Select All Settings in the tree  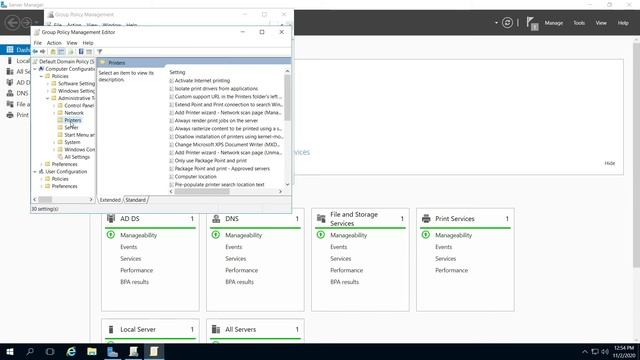coord(77,157)
